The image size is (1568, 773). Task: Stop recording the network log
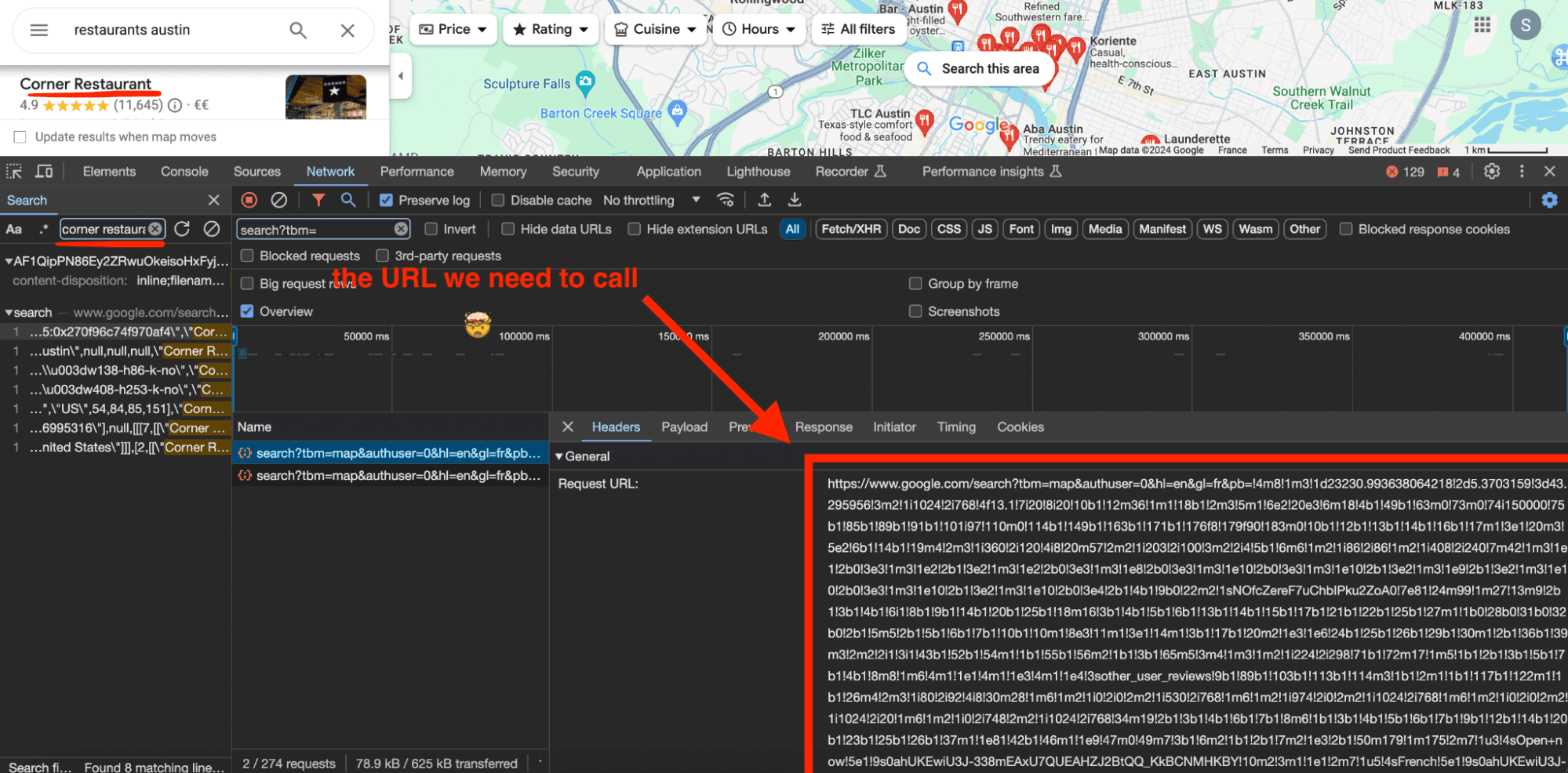click(248, 200)
